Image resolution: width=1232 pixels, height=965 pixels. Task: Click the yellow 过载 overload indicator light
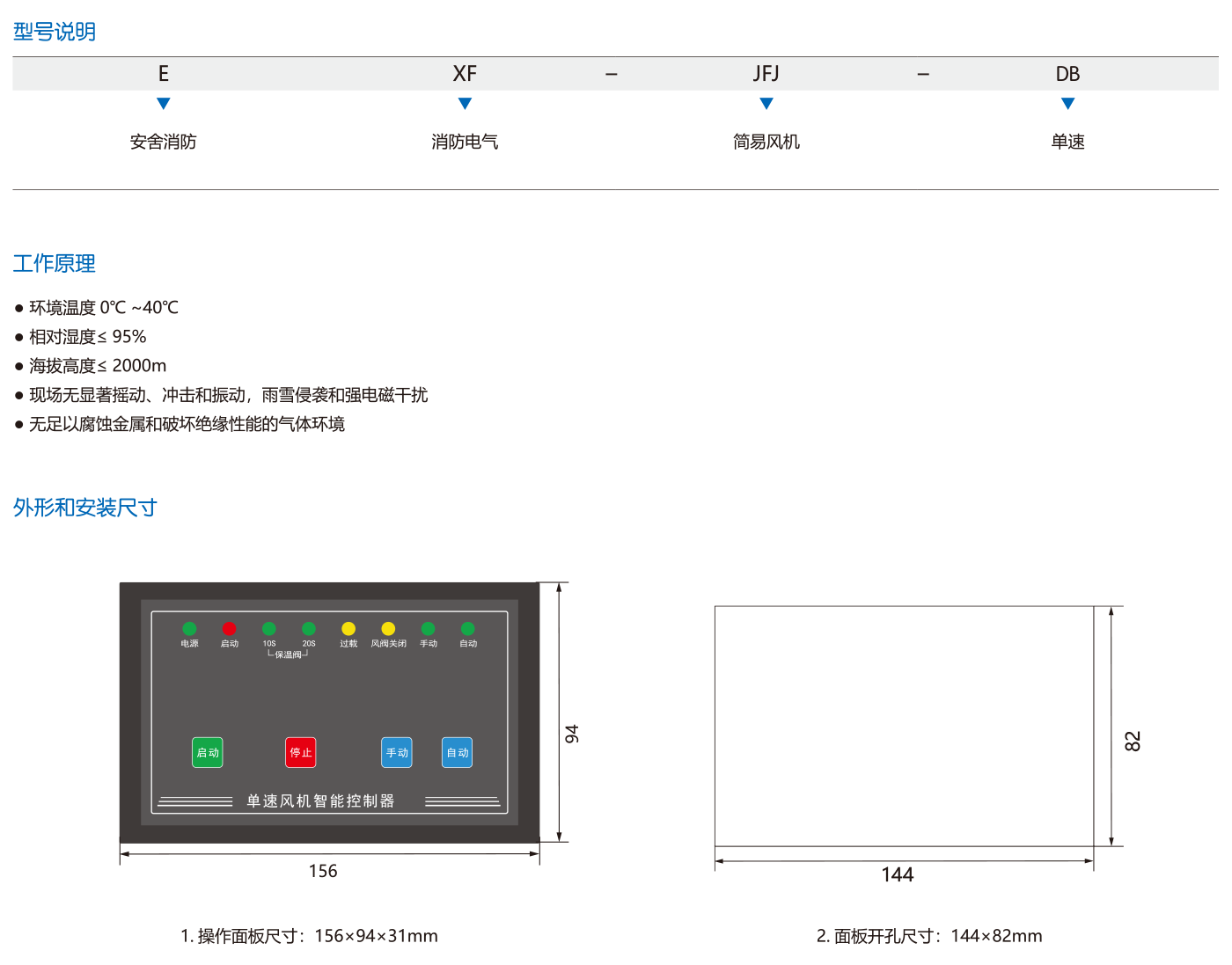(348, 629)
